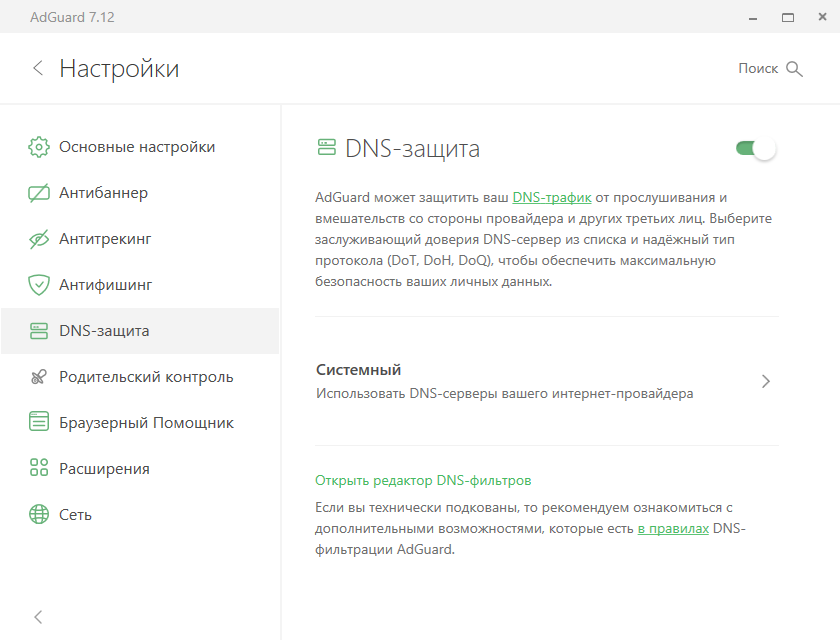Open the Сеть settings
The height and width of the screenshot is (640, 840).
[x=140, y=515]
